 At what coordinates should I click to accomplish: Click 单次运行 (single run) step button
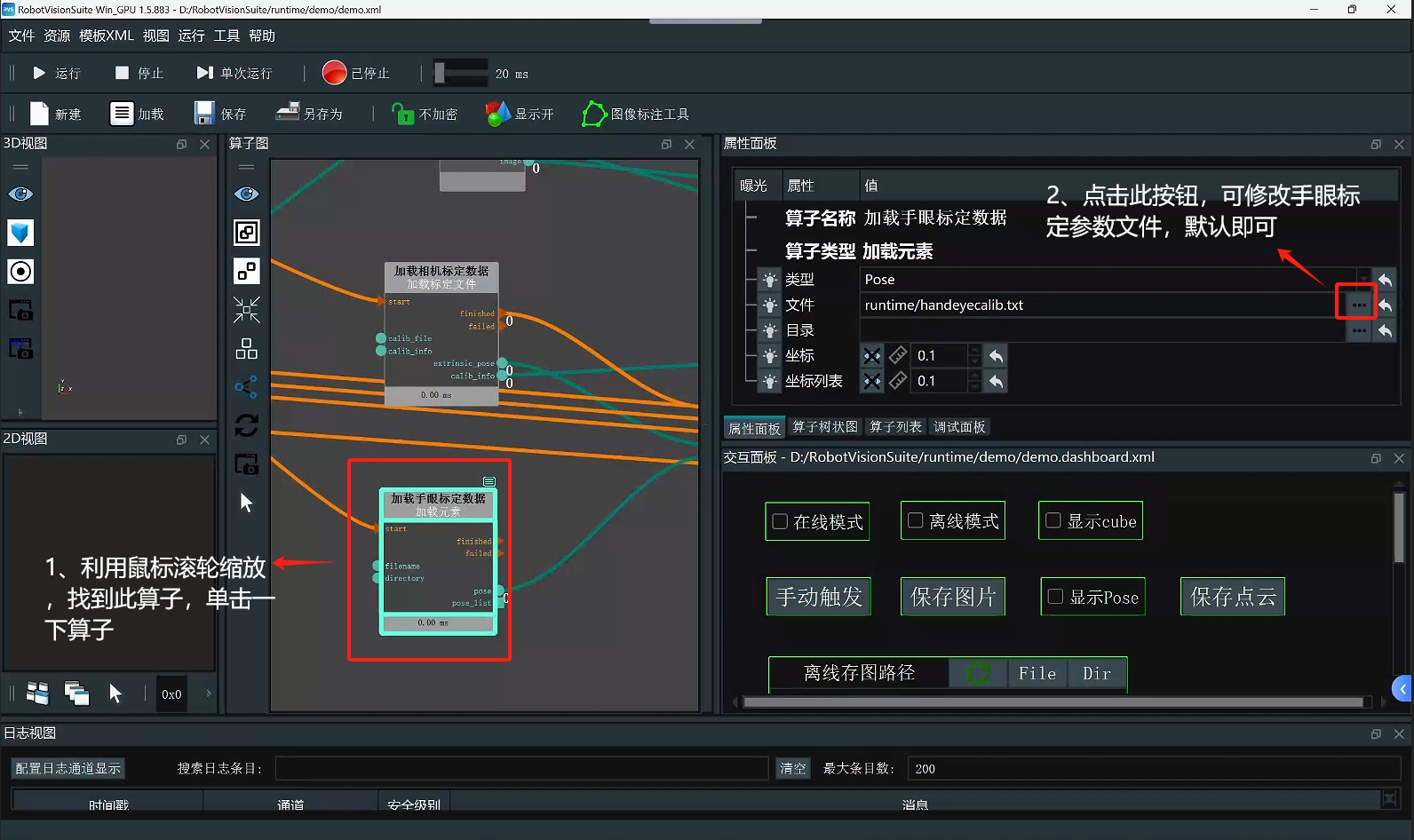coord(234,73)
